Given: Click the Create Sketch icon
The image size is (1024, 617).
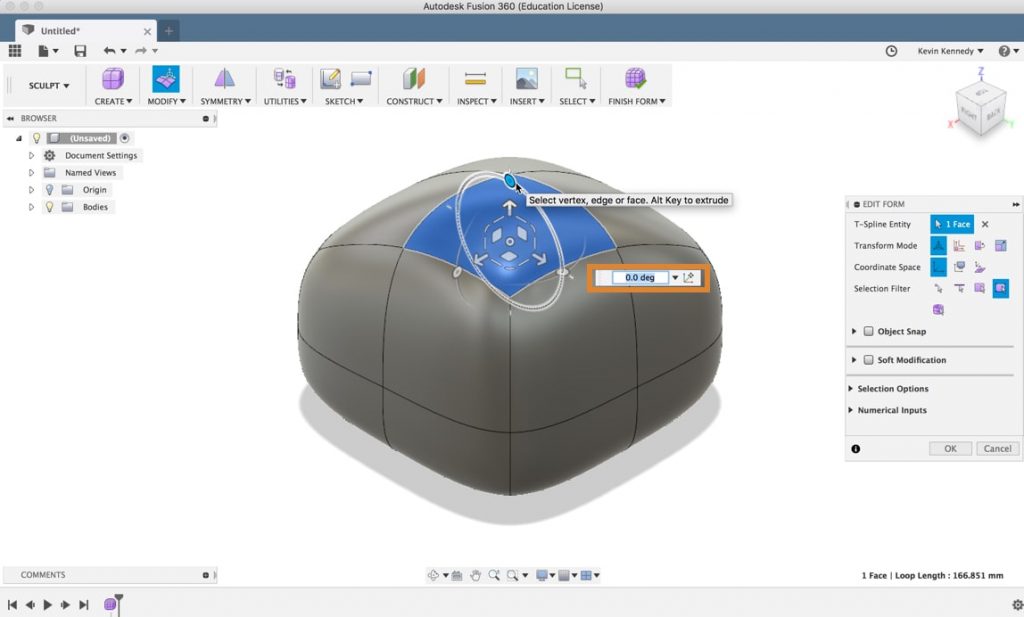Looking at the screenshot, I should pyautogui.click(x=330, y=79).
